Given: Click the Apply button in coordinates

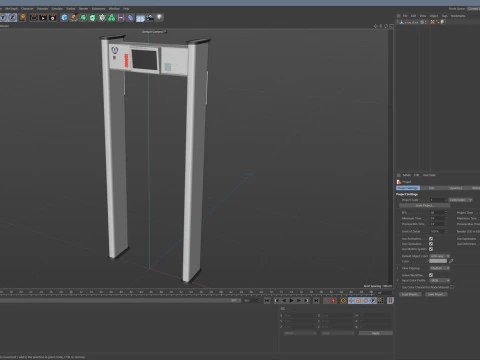Looking at the screenshot, I should pos(376,333).
